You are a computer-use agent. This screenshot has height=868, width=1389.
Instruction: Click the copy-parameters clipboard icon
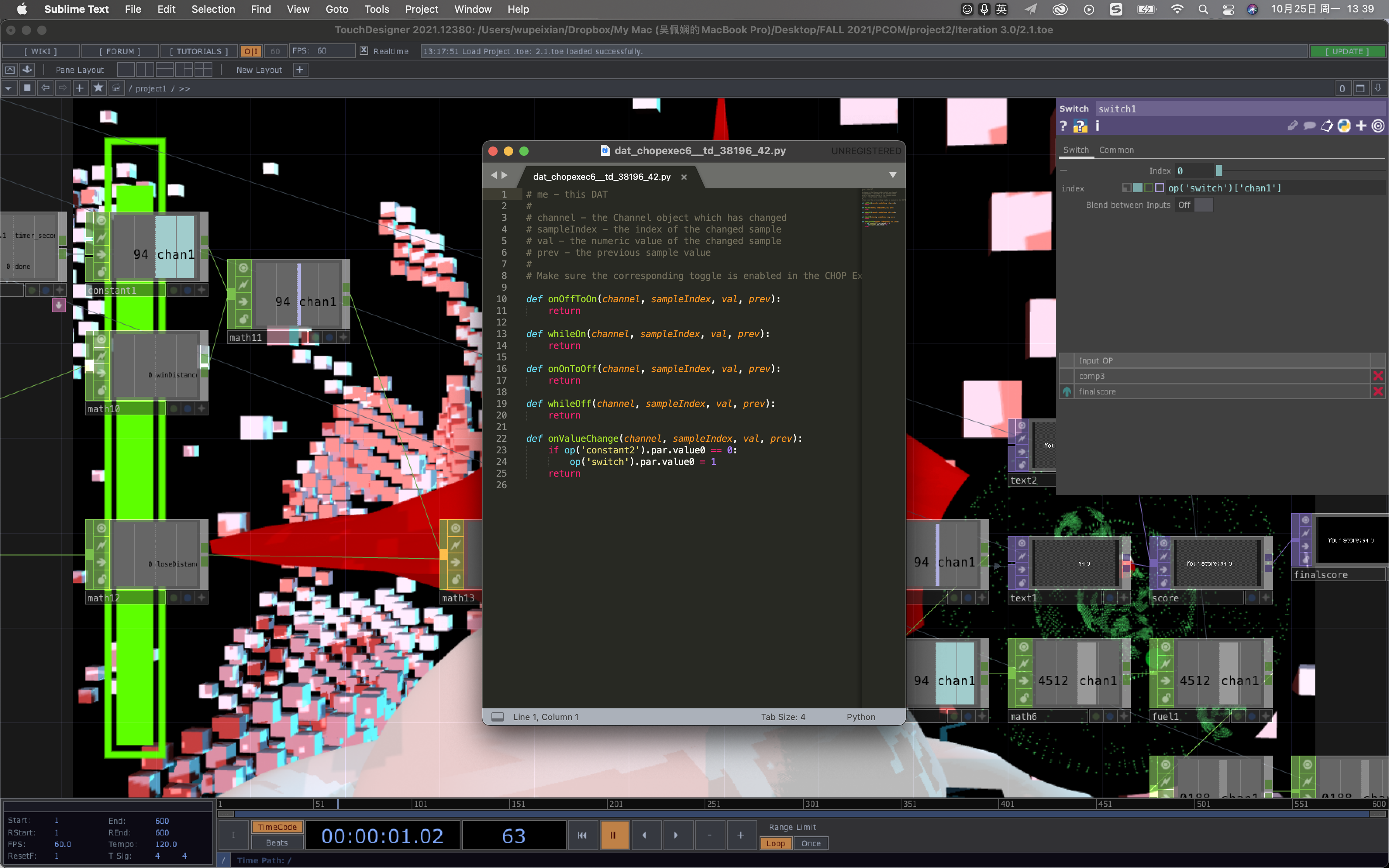click(1327, 126)
